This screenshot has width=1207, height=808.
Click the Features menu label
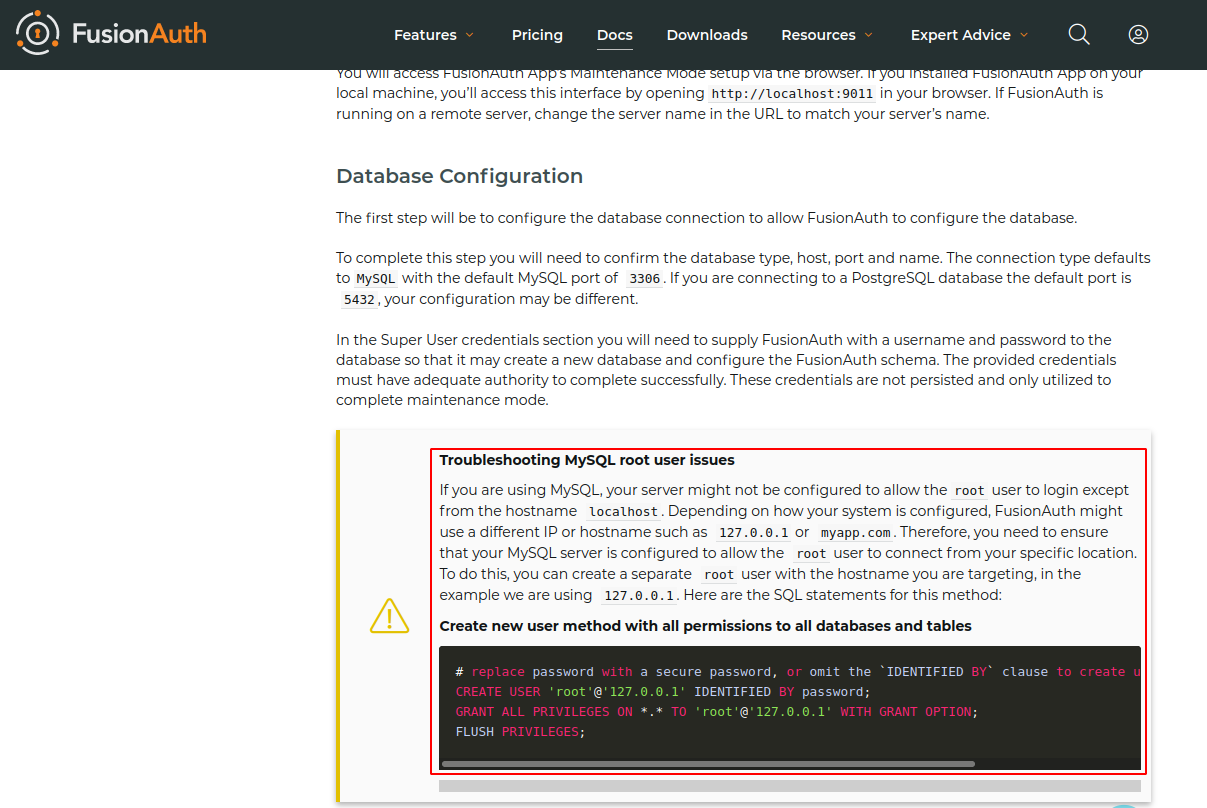coord(425,35)
